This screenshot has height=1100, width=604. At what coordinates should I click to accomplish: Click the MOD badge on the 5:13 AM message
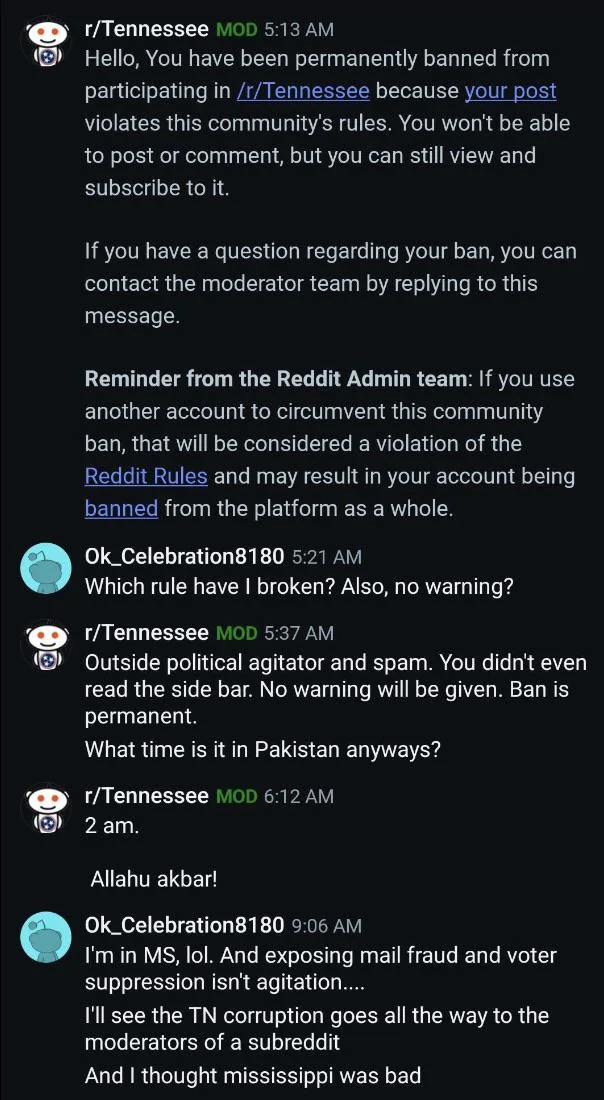pos(238,30)
